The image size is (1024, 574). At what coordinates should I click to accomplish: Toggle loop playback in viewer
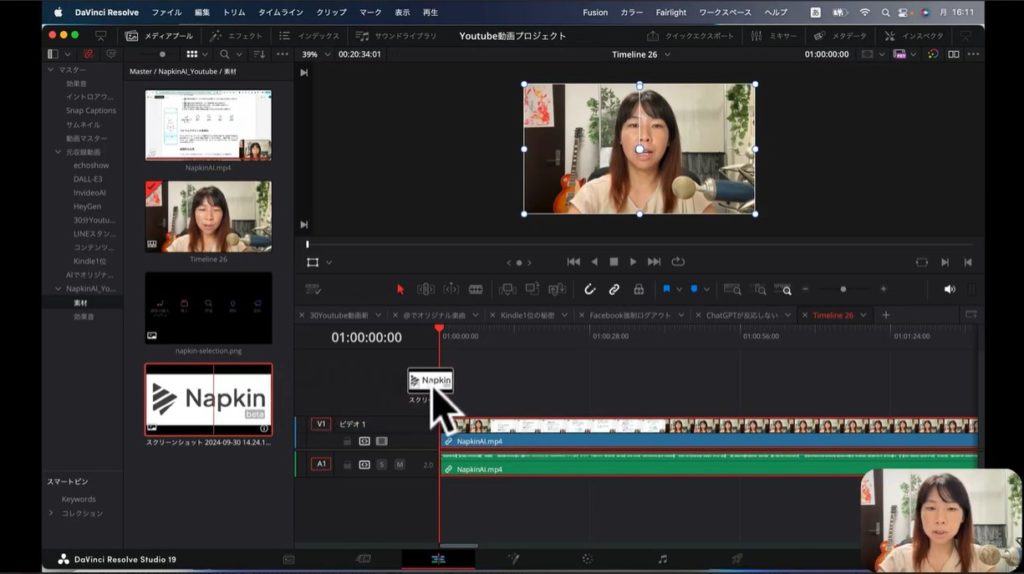pos(679,262)
